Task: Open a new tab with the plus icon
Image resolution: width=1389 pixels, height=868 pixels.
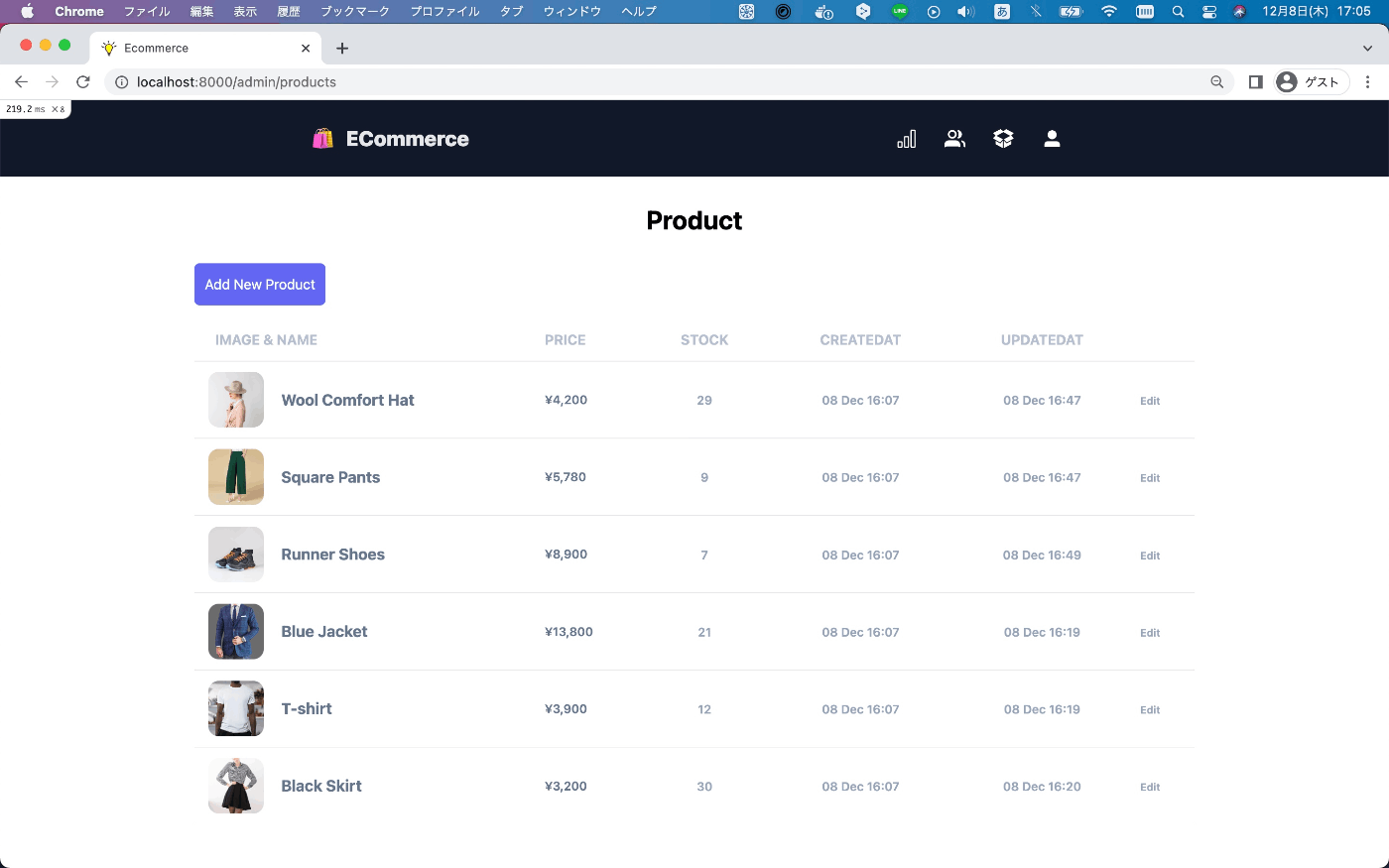Action: click(x=342, y=47)
